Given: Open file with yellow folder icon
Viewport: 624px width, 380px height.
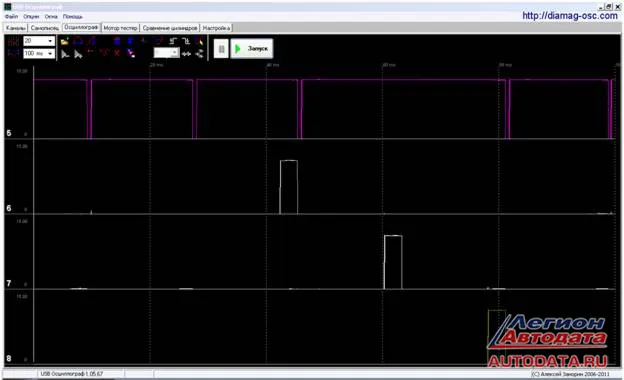Looking at the screenshot, I should pyautogui.click(x=64, y=41).
